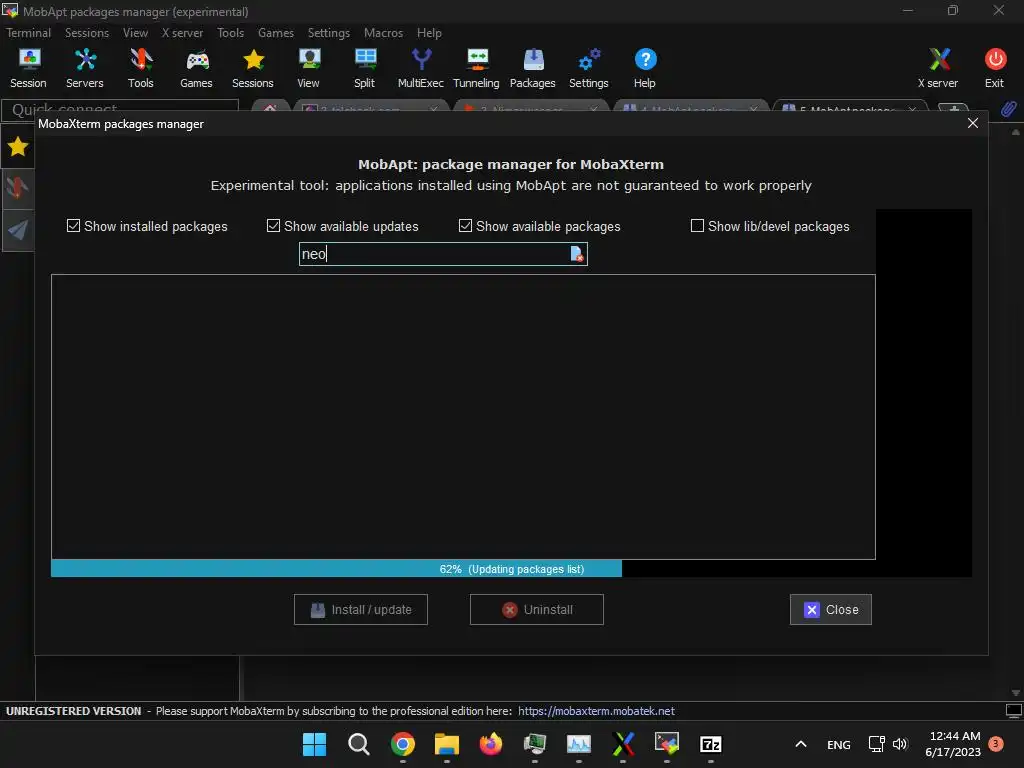Viewport: 1024px width, 768px height.
Task: Open Windows taskbar search
Action: point(359,744)
